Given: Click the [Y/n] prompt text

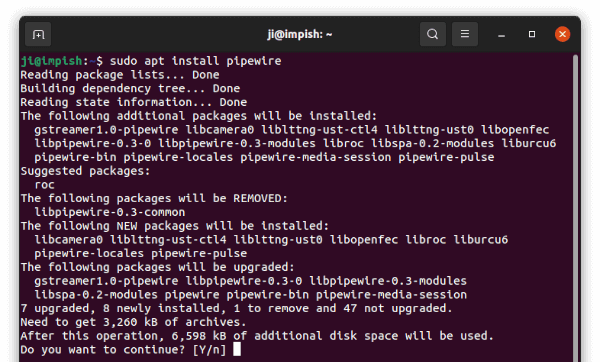Looking at the screenshot, I should (x=209, y=350).
